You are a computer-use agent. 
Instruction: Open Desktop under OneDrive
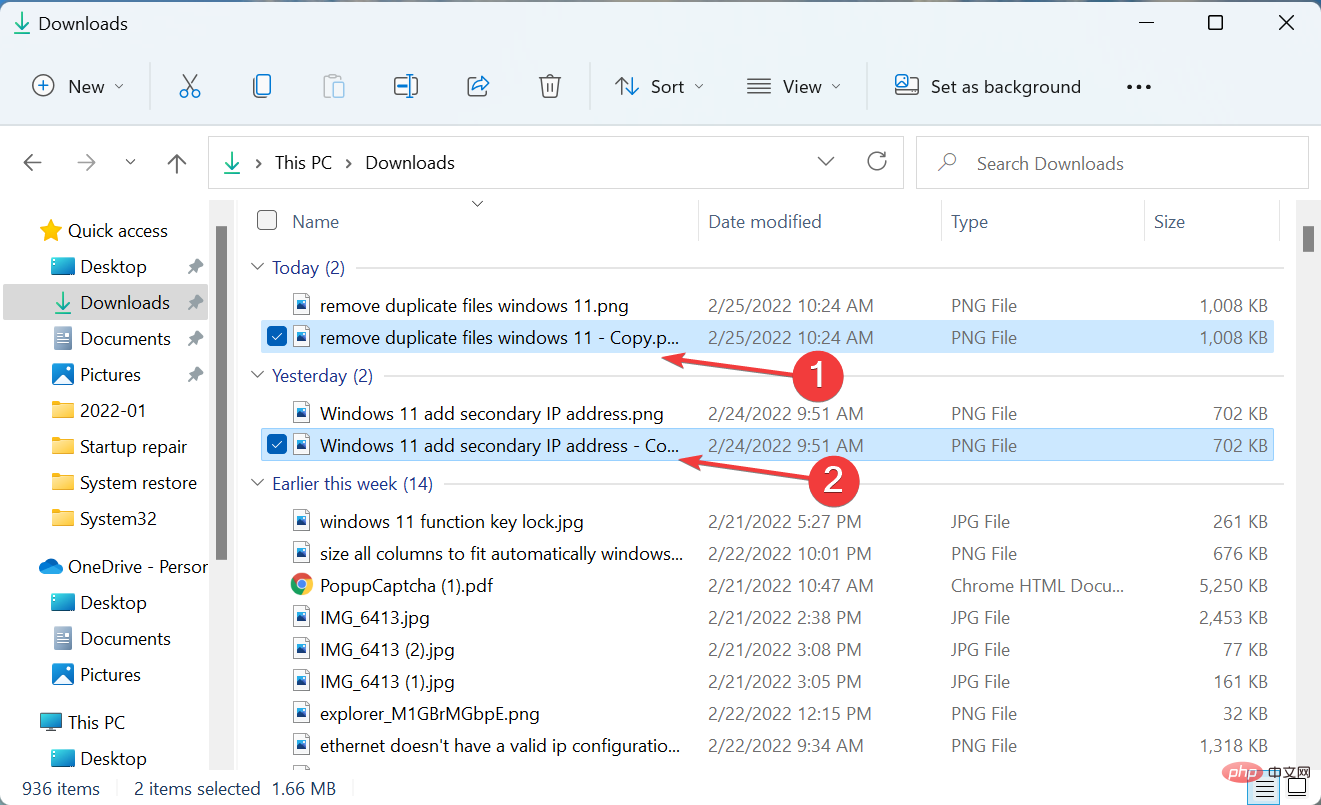(x=113, y=603)
